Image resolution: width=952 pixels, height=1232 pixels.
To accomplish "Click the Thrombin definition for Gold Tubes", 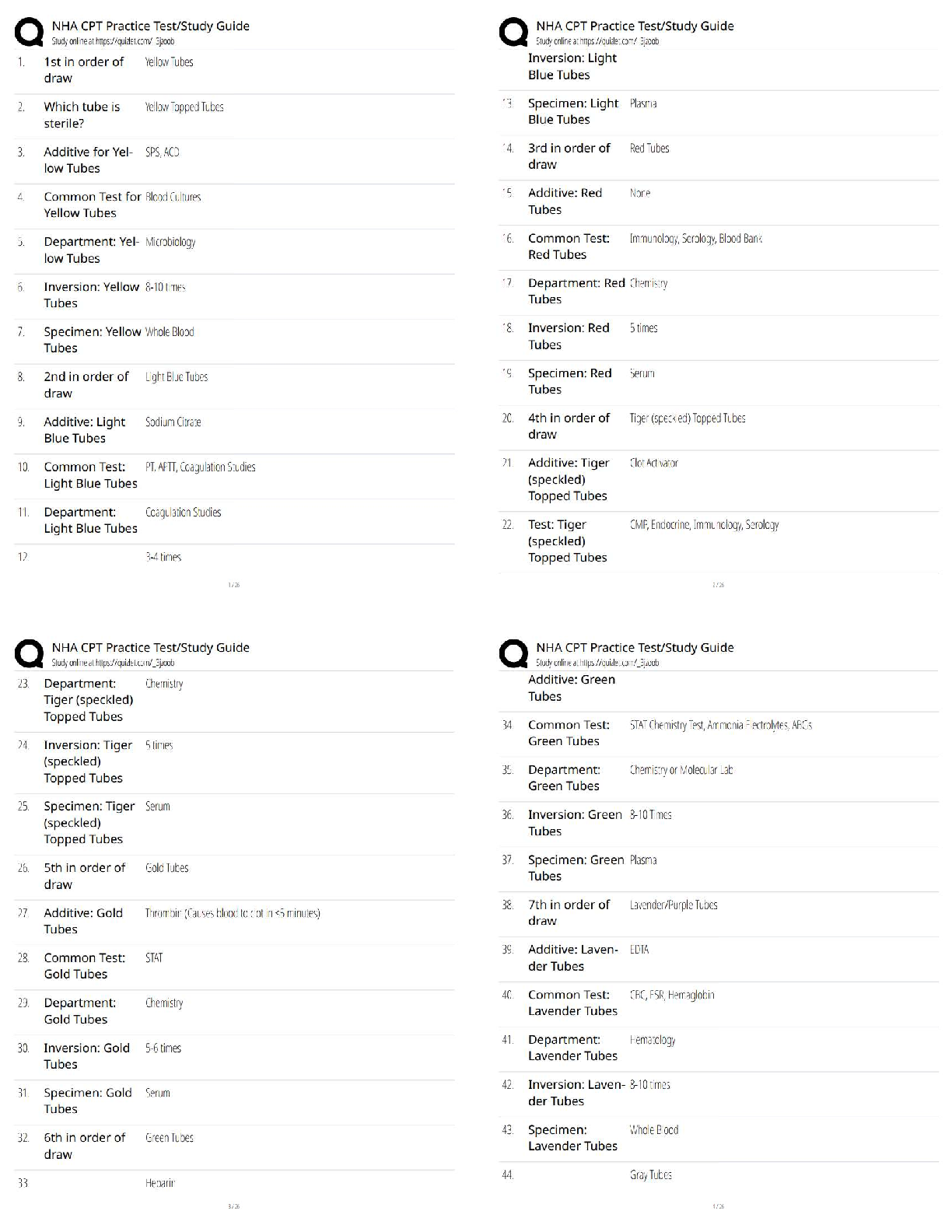I will (233, 913).
